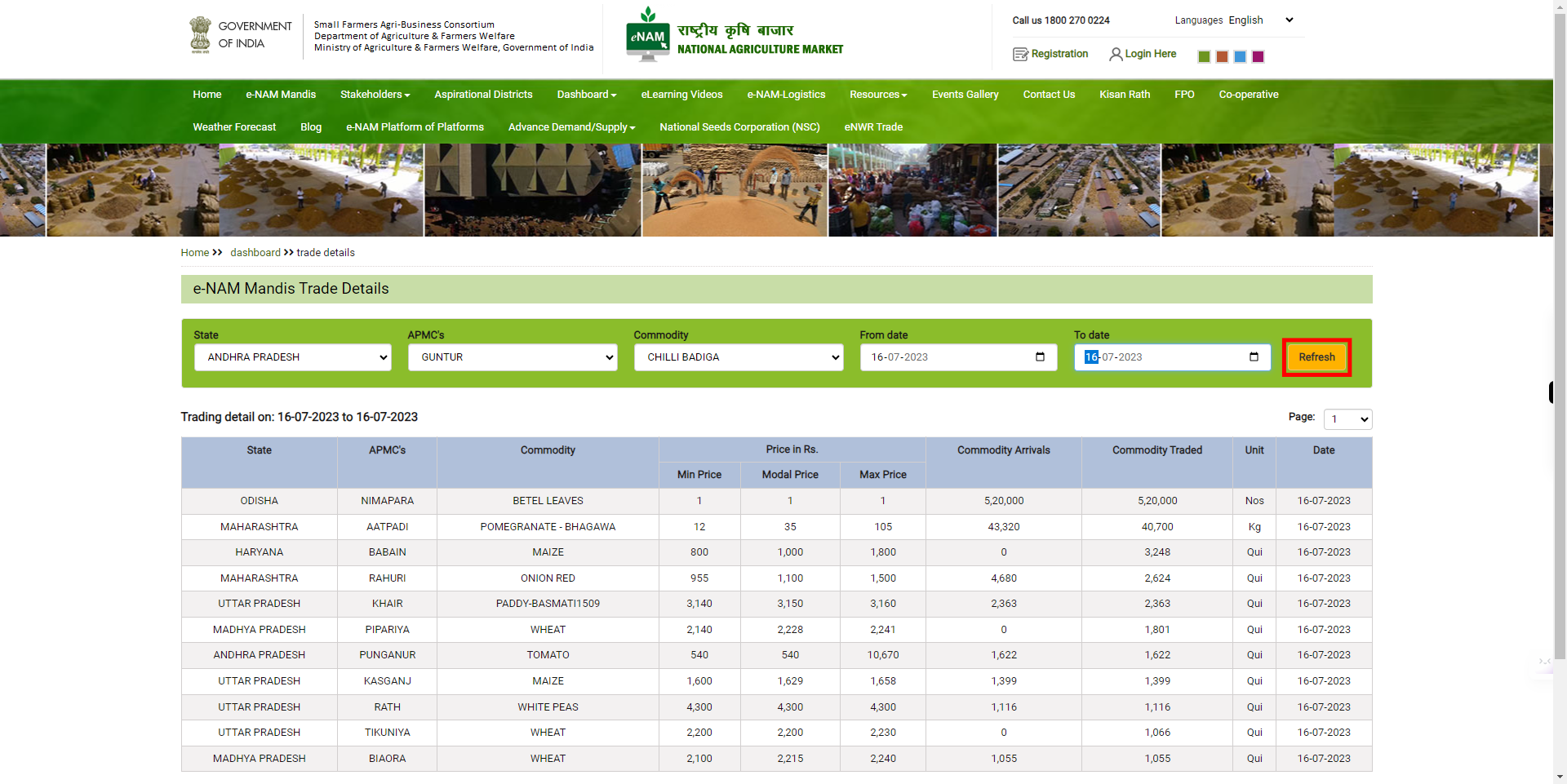Select the magenta theme color swatch

pyautogui.click(x=1258, y=56)
